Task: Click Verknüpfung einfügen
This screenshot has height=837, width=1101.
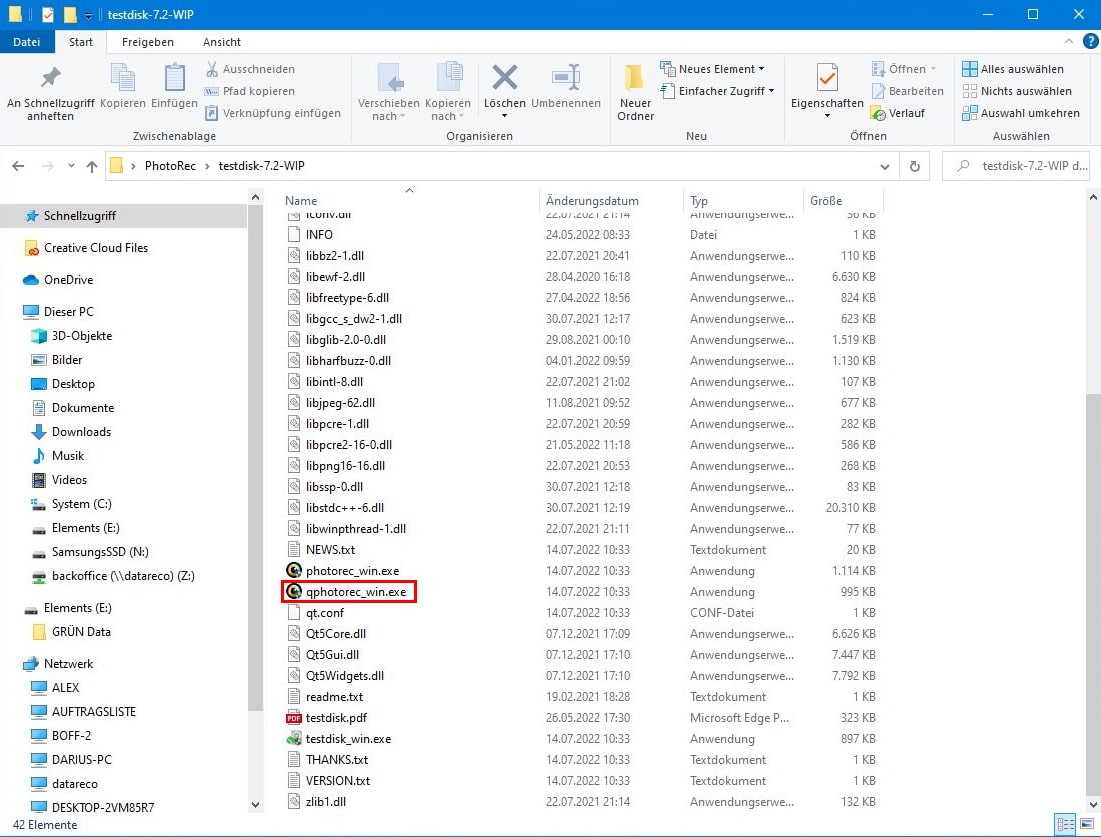Action: (272, 113)
